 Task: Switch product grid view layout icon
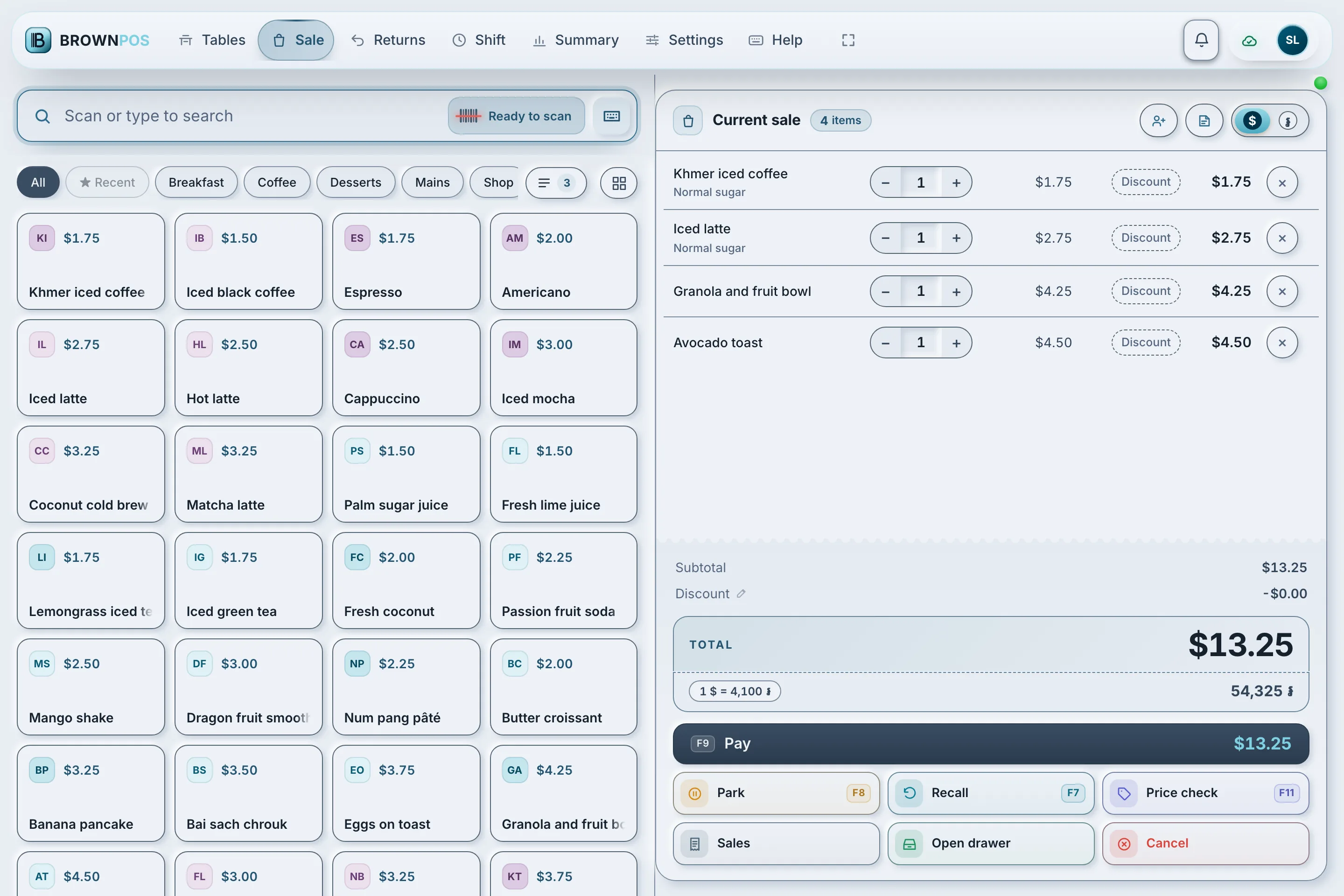pyautogui.click(x=618, y=183)
